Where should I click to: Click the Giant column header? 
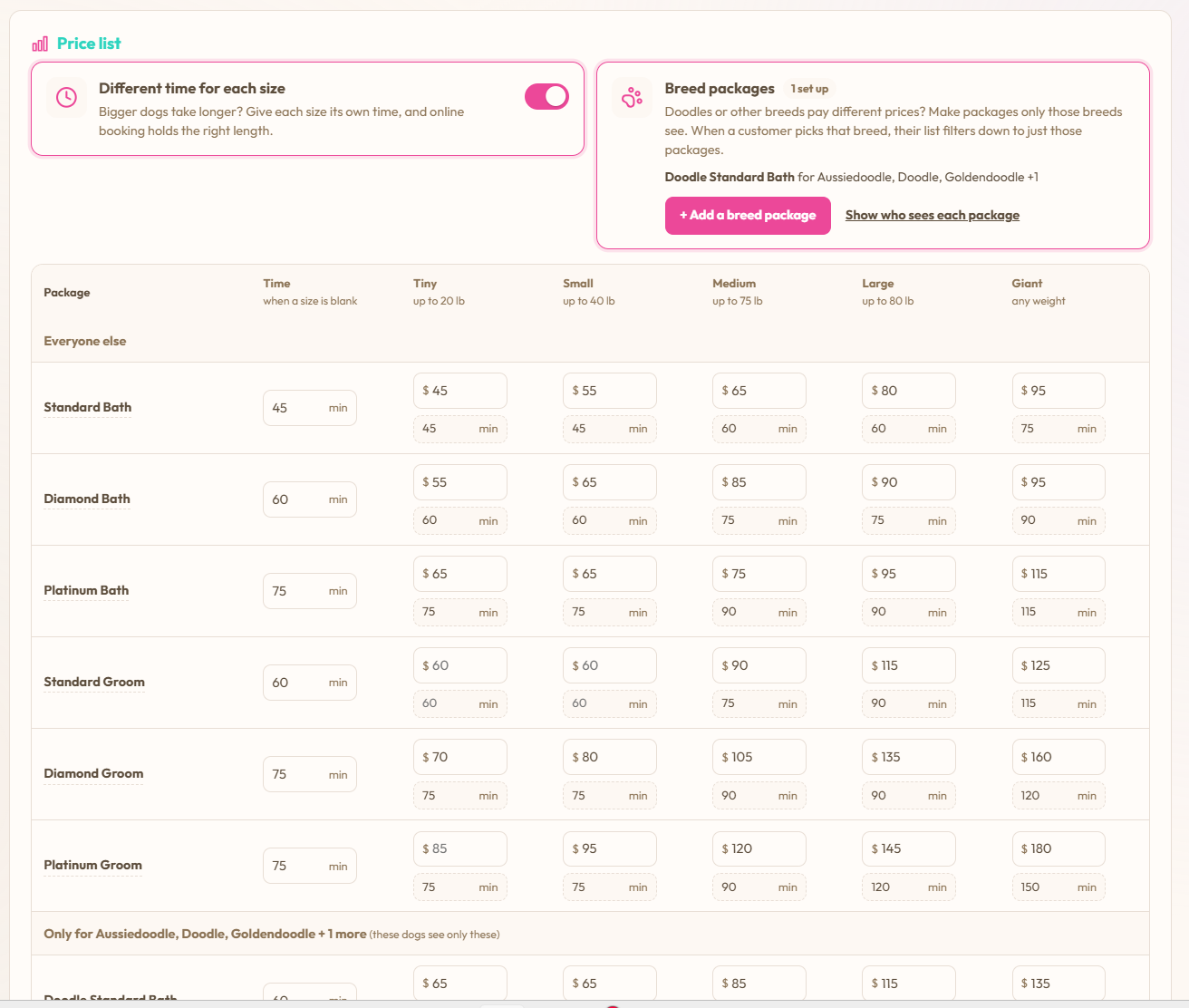pyautogui.click(x=1039, y=291)
